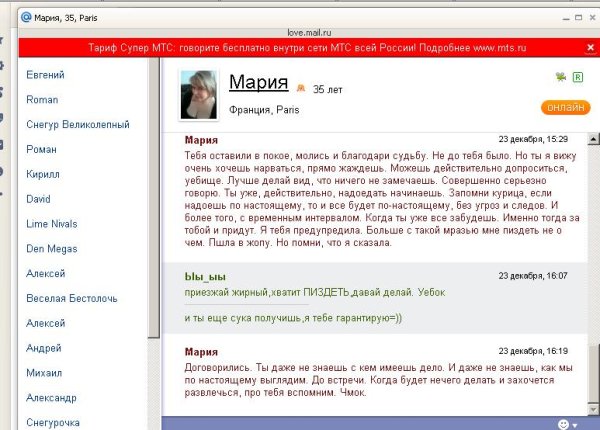The image size is (600, 430).
Task: Open chat with Снегур Великолепный
Action: [x=76, y=124]
